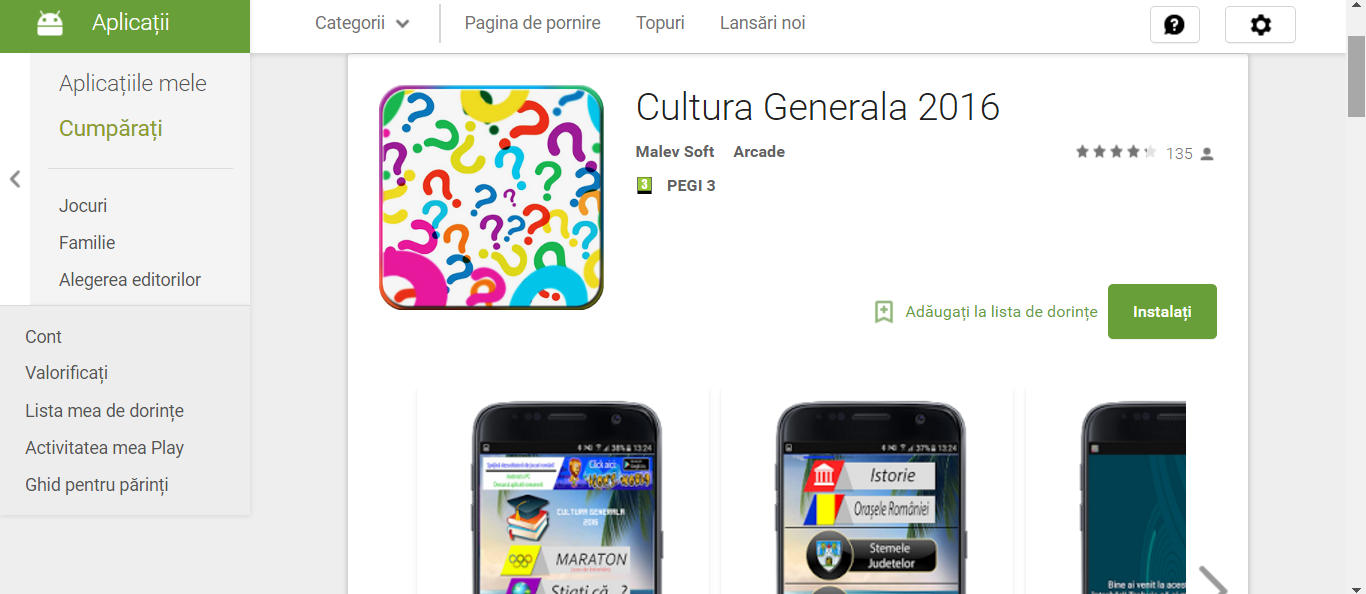Open the Cultura Generala app icon
The width and height of the screenshot is (1366, 594).
pyautogui.click(x=491, y=197)
